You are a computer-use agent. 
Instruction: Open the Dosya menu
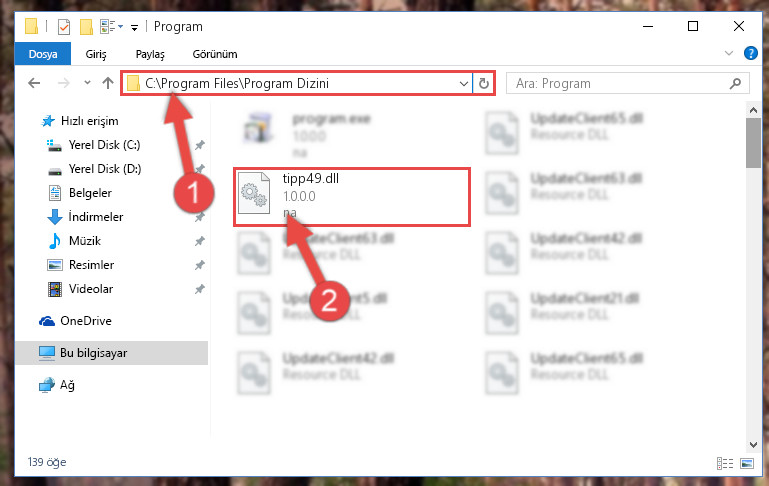pos(43,54)
